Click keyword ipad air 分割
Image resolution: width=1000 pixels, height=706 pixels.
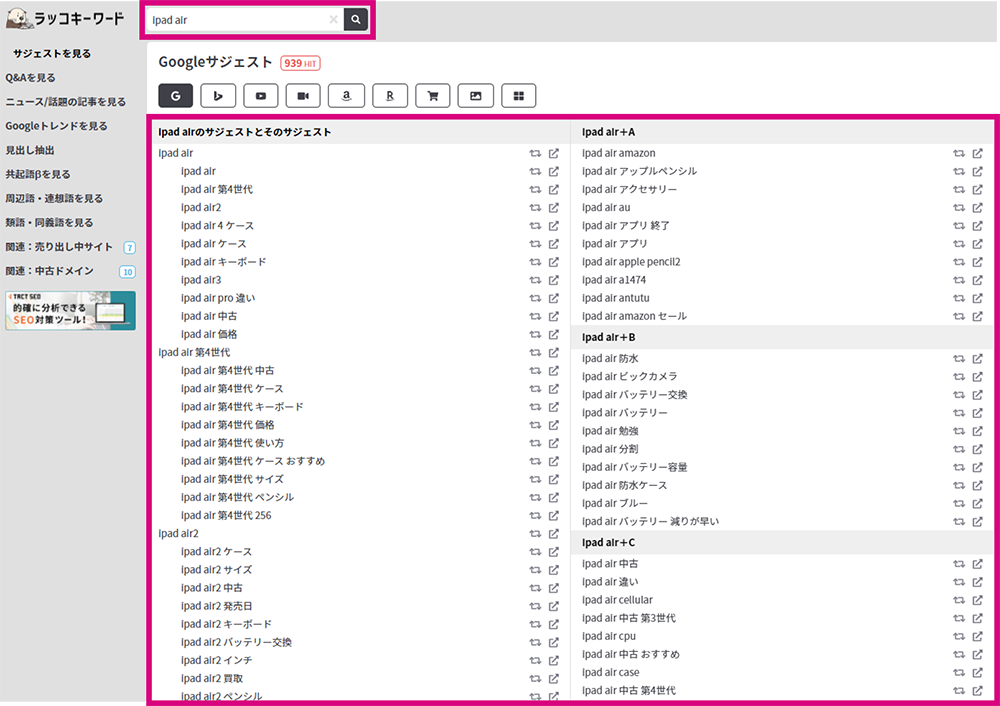(x=610, y=449)
